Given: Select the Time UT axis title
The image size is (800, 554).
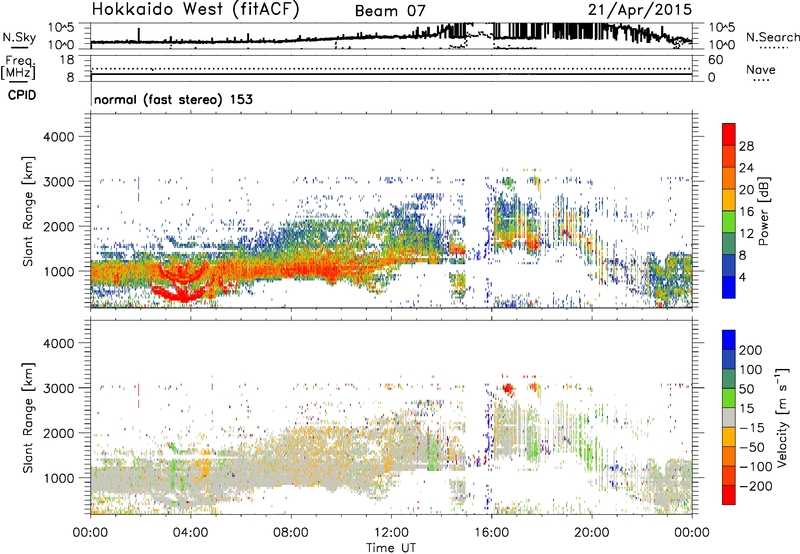Looking at the screenshot, I should tap(391, 547).
